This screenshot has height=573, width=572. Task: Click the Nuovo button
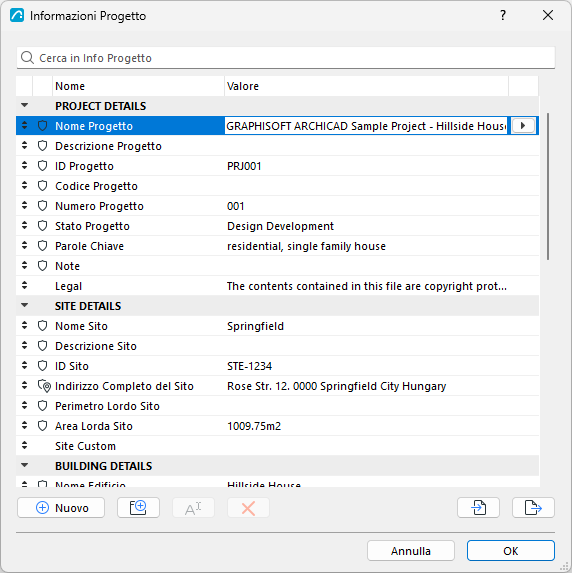click(x=61, y=507)
